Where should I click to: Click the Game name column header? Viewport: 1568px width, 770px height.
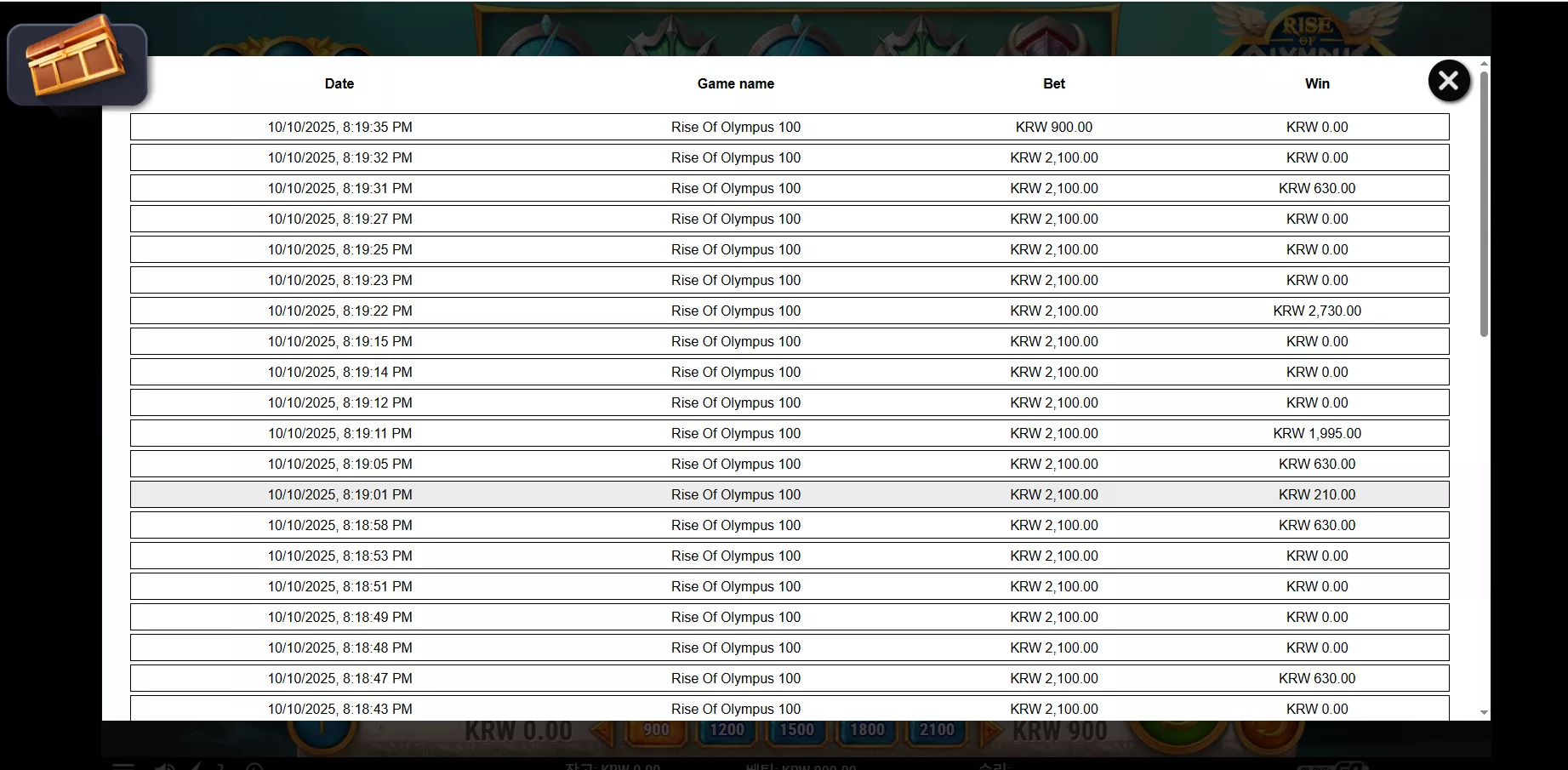point(736,83)
